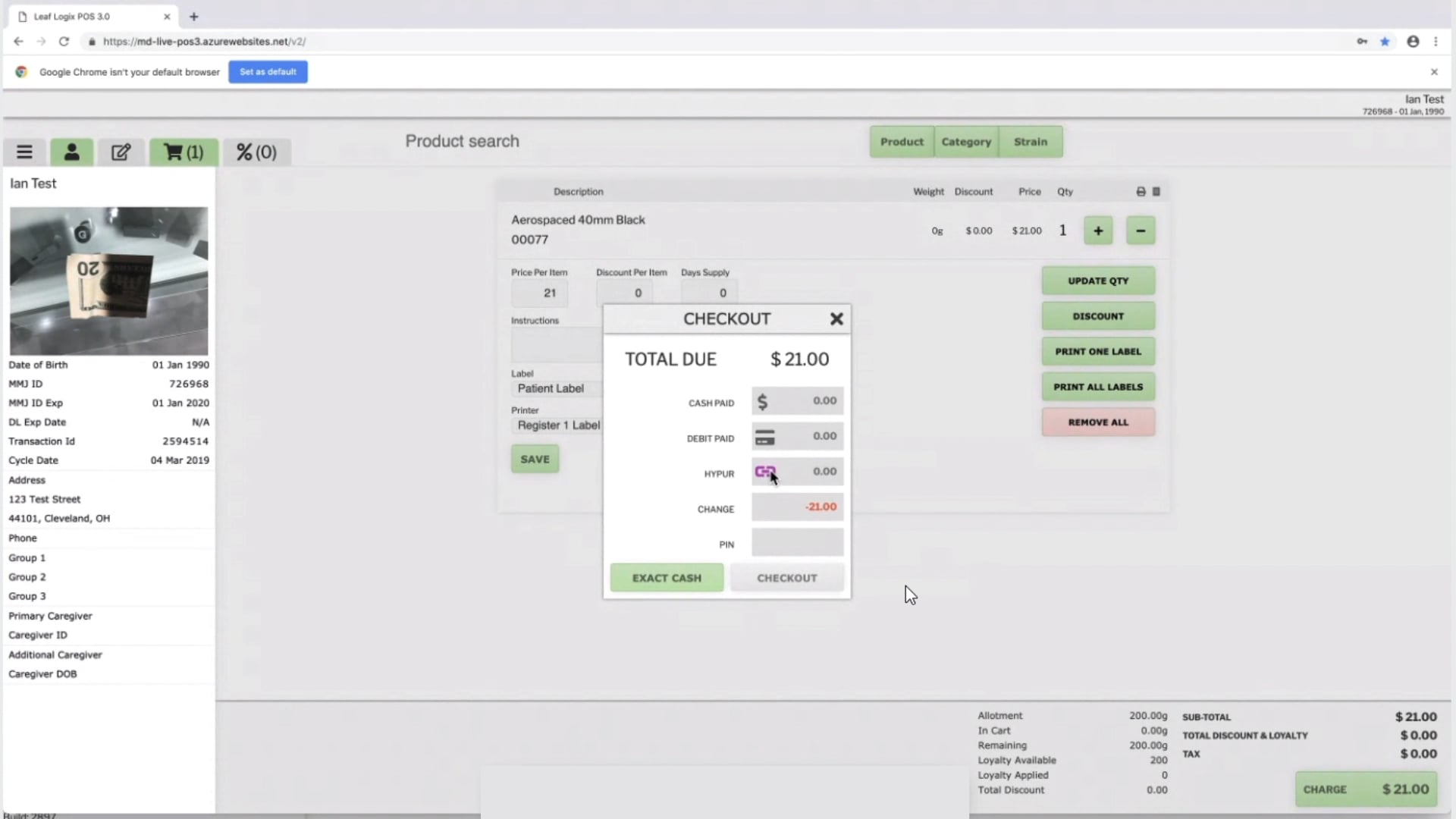Open the hamburger menu icon
Viewport: 1456px width, 819px height.
point(24,152)
